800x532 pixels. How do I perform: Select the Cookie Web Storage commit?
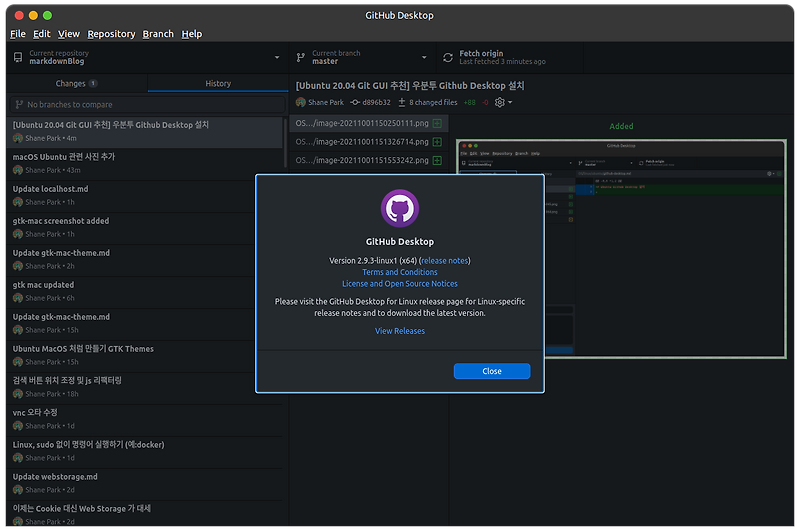coord(145,514)
